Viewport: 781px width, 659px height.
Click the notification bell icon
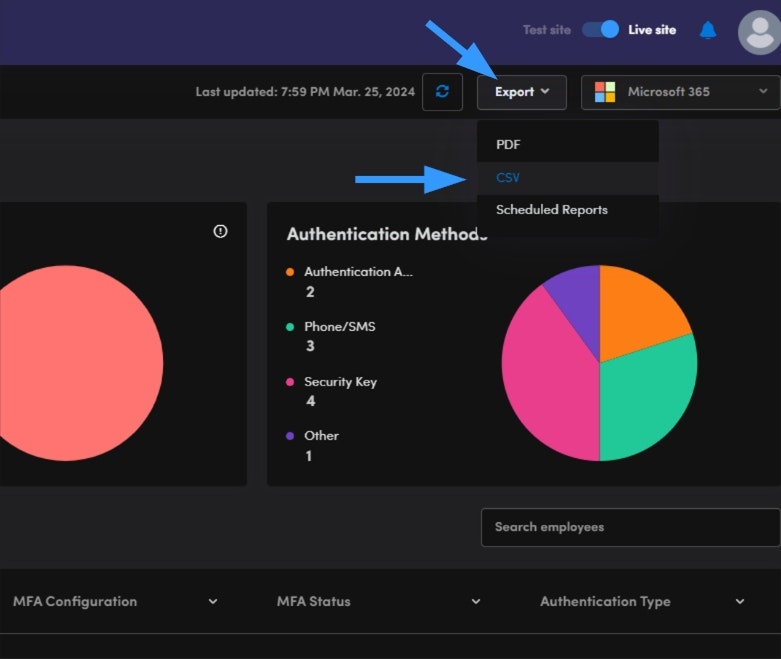(x=708, y=30)
